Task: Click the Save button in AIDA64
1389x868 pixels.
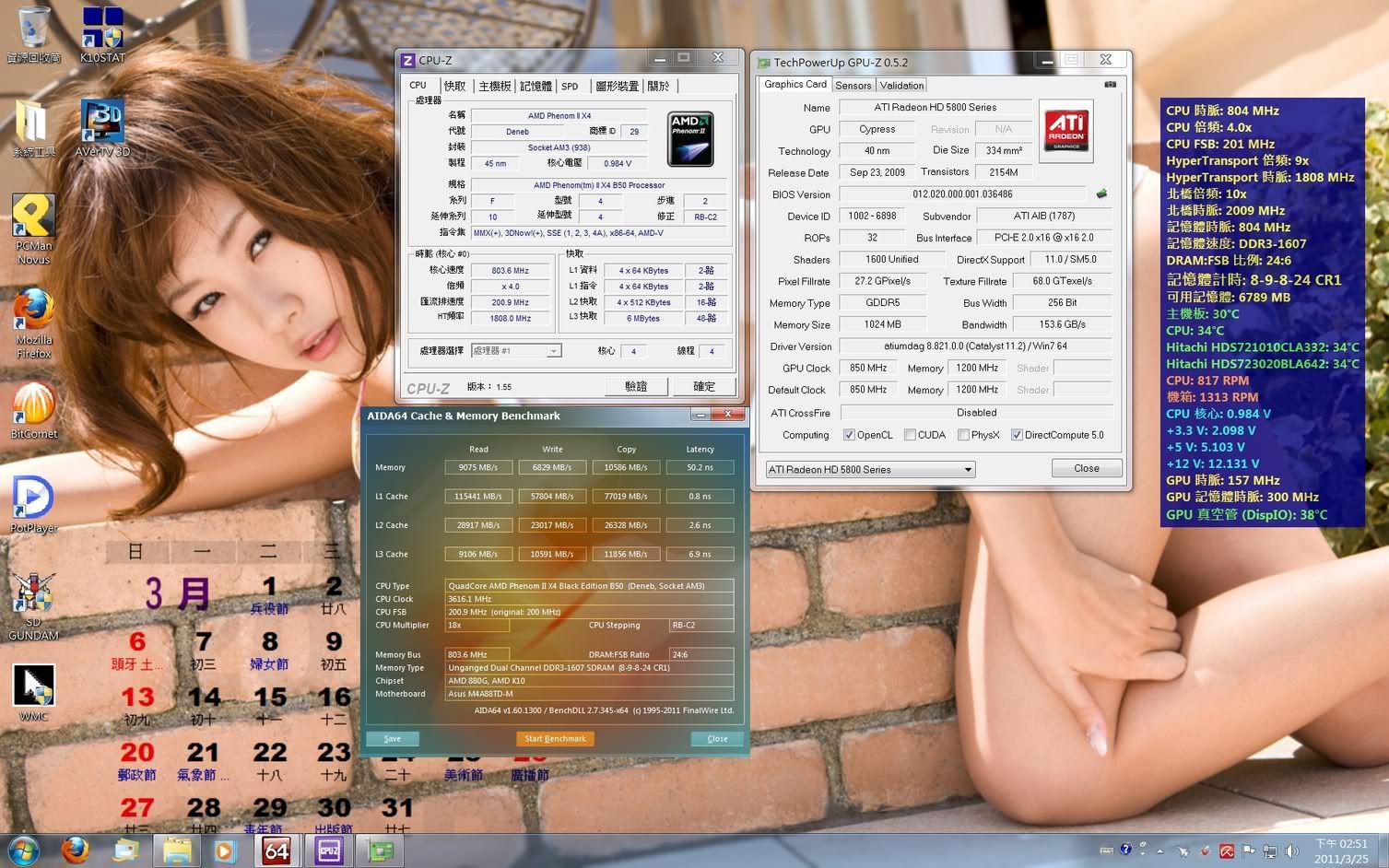Action: coord(393,738)
